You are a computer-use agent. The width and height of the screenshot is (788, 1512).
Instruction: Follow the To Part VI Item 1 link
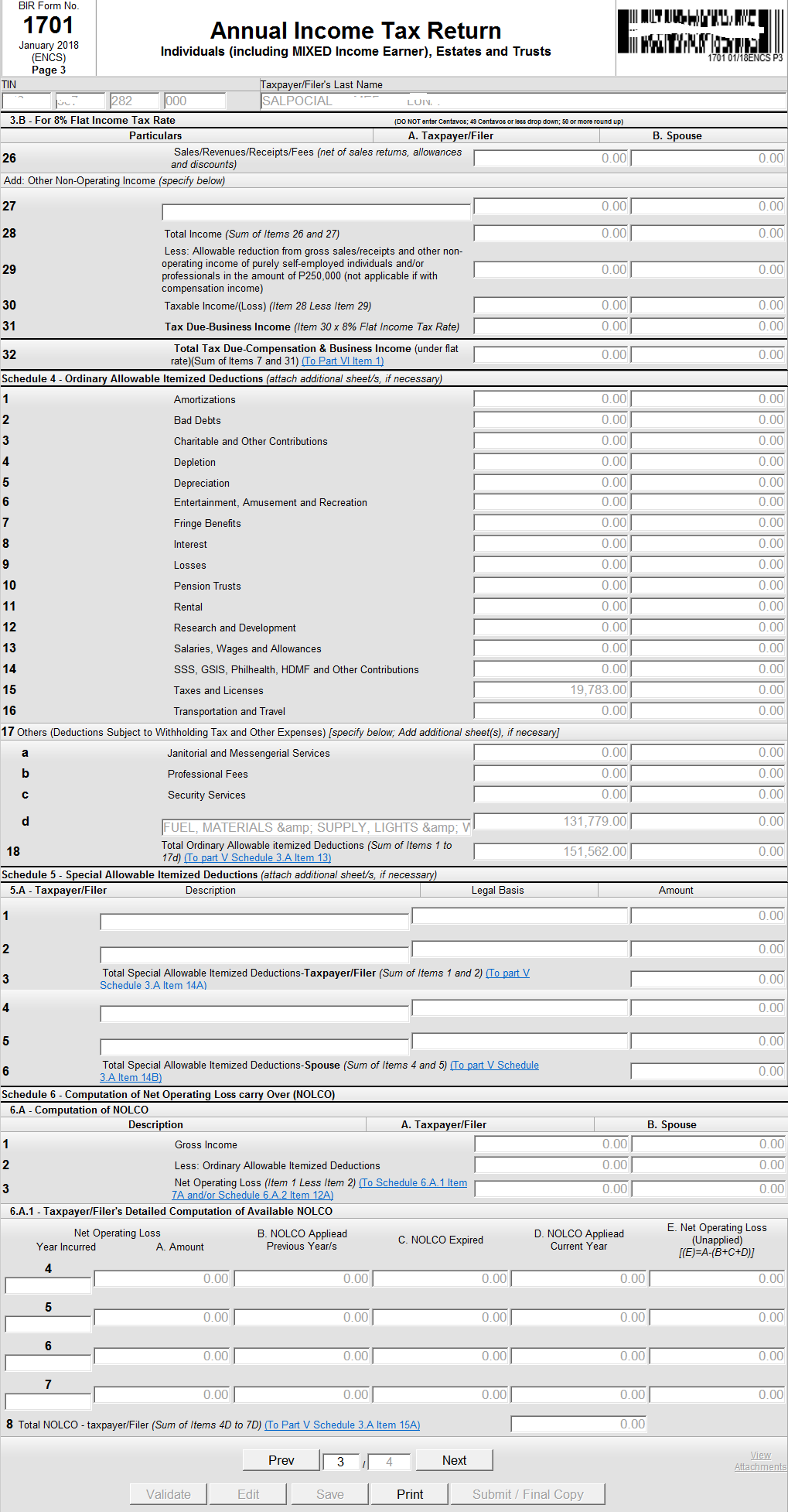[x=343, y=361]
